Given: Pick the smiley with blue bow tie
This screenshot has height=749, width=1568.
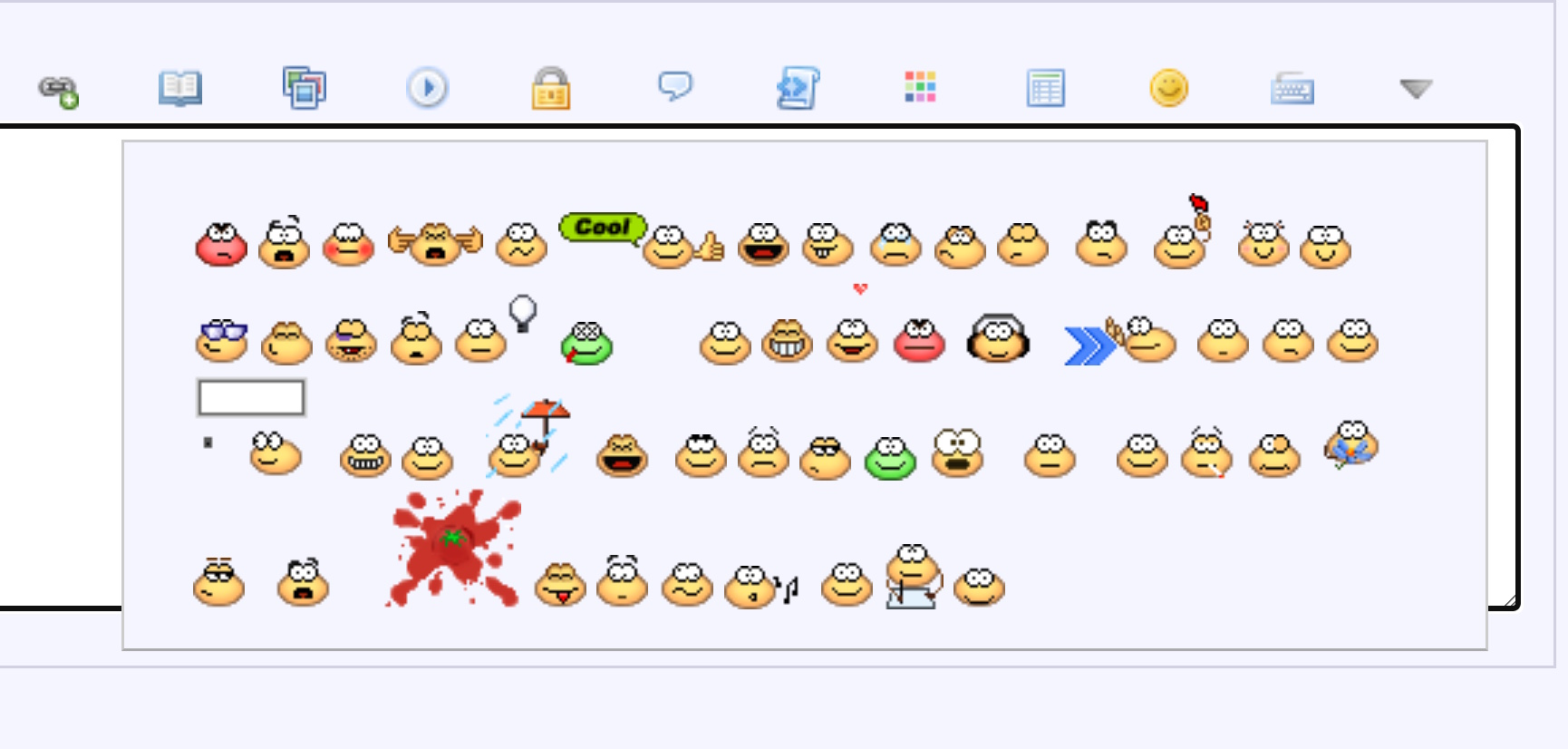Looking at the screenshot, I should (x=1351, y=444).
